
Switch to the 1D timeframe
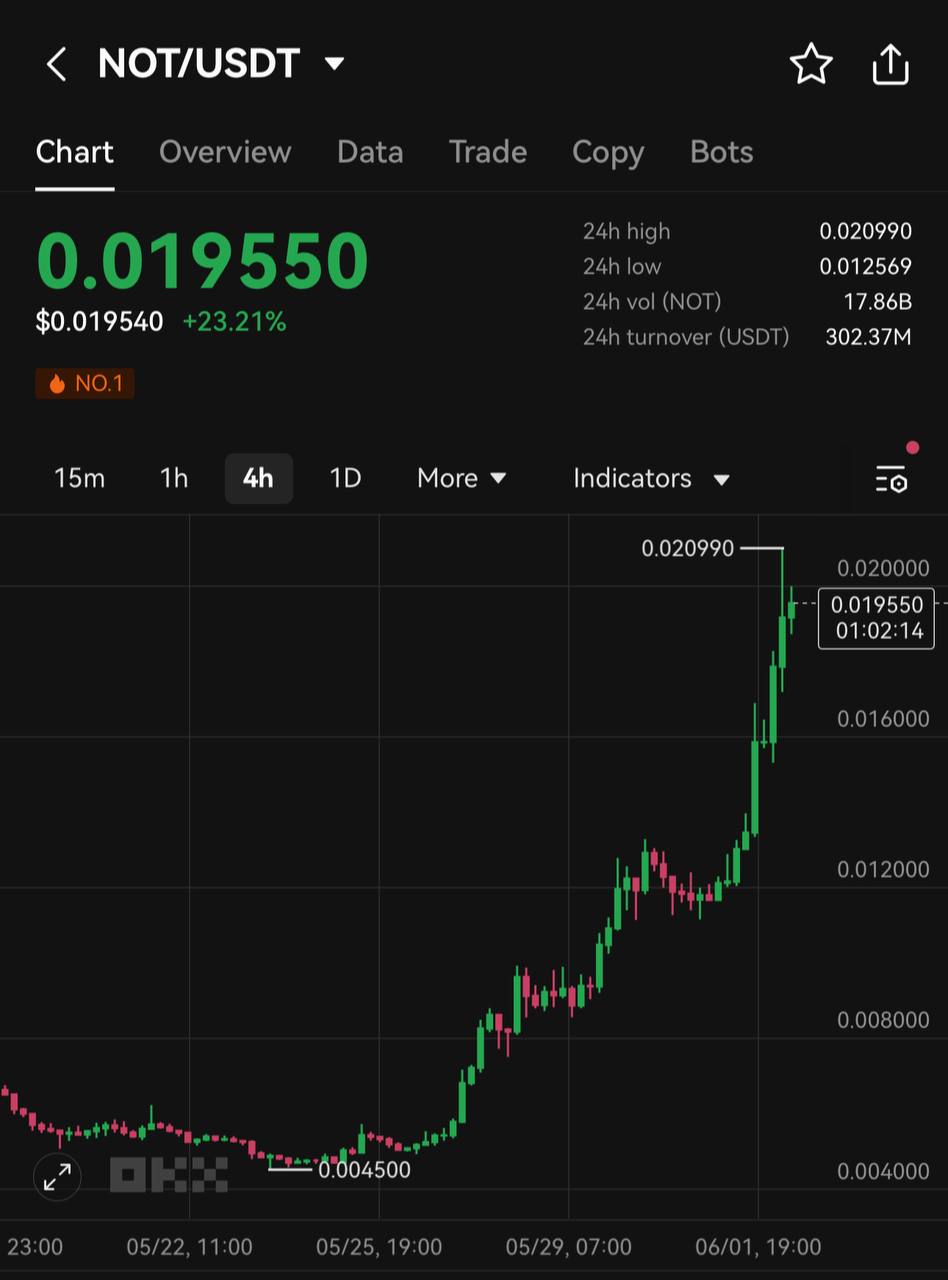pyautogui.click(x=345, y=479)
